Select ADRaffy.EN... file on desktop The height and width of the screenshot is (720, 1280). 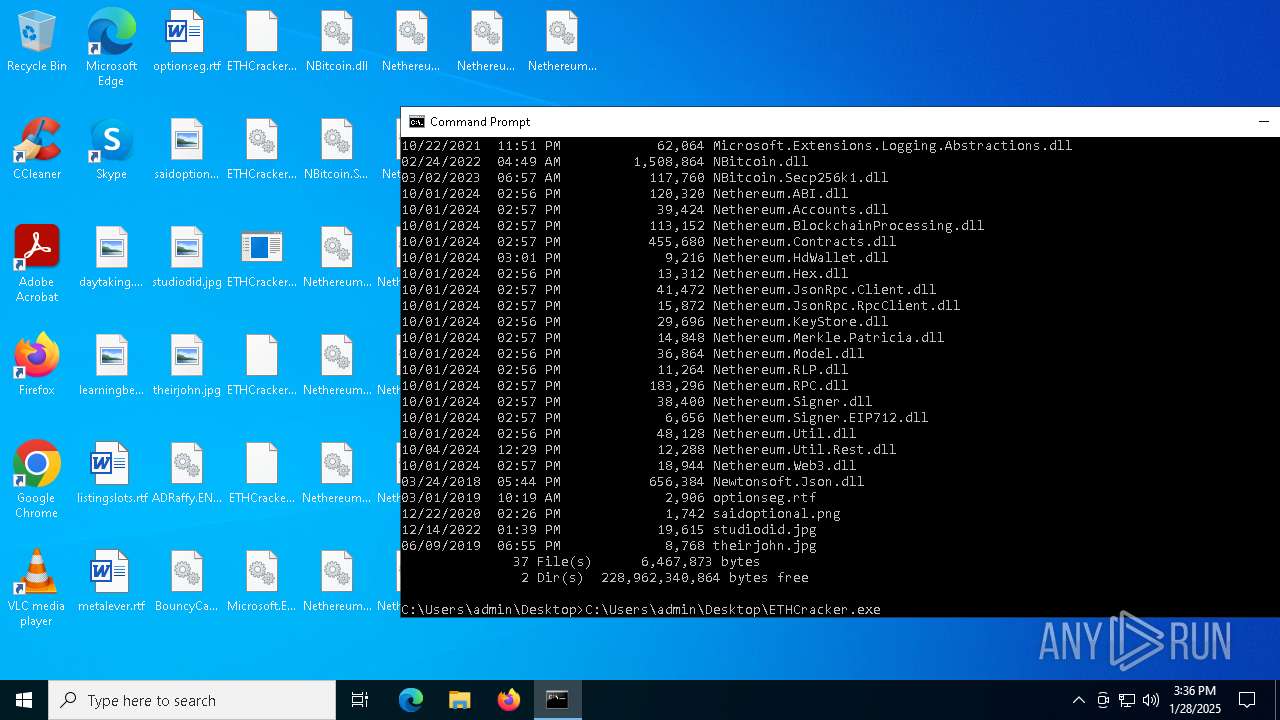[x=187, y=474]
